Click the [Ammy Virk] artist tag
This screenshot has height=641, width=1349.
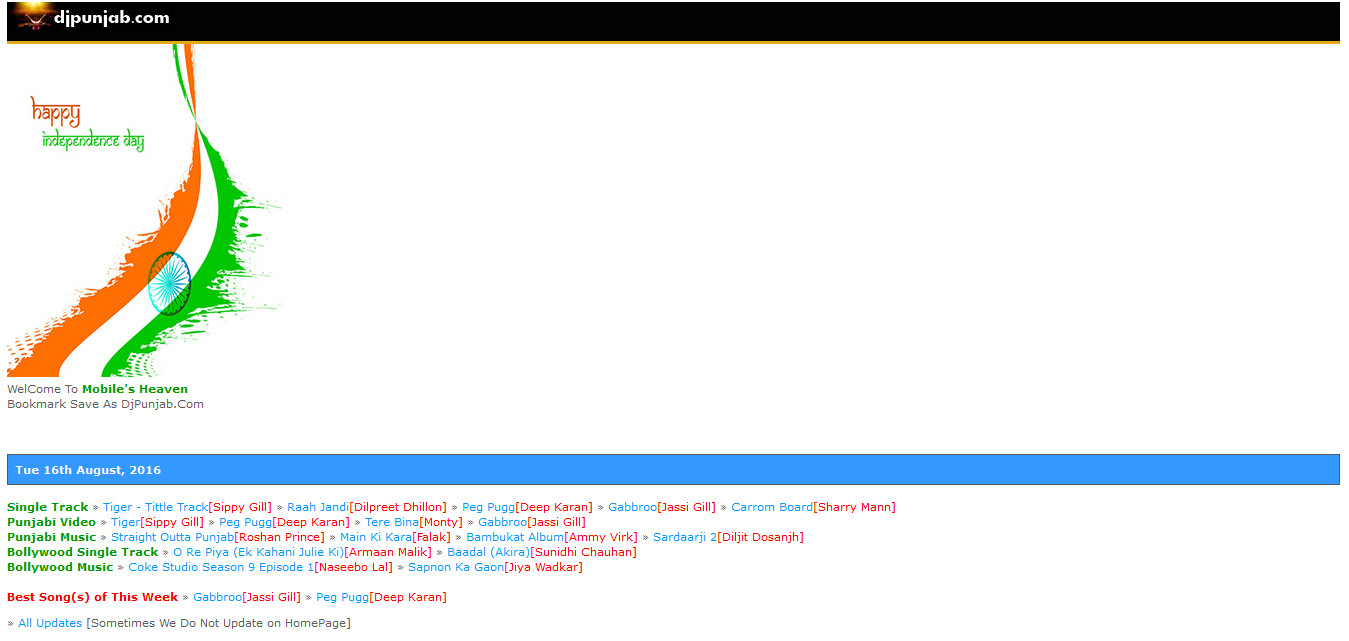(601, 537)
